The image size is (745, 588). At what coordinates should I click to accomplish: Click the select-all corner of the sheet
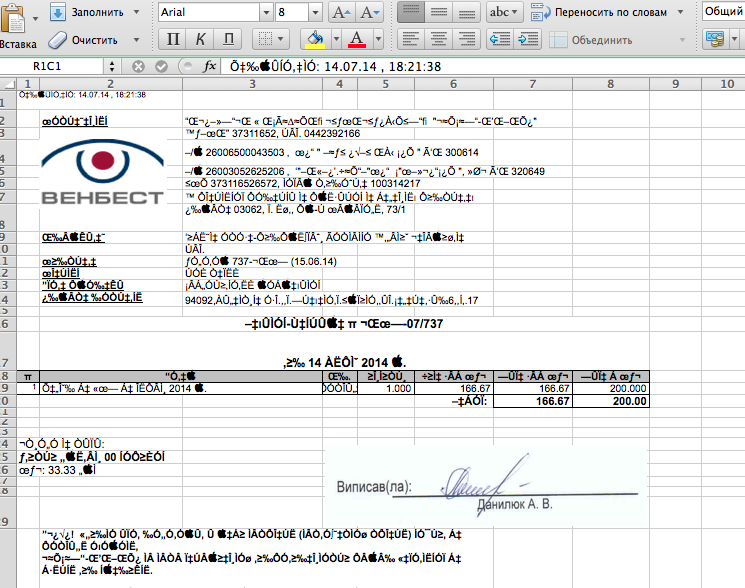click(x=8, y=84)
